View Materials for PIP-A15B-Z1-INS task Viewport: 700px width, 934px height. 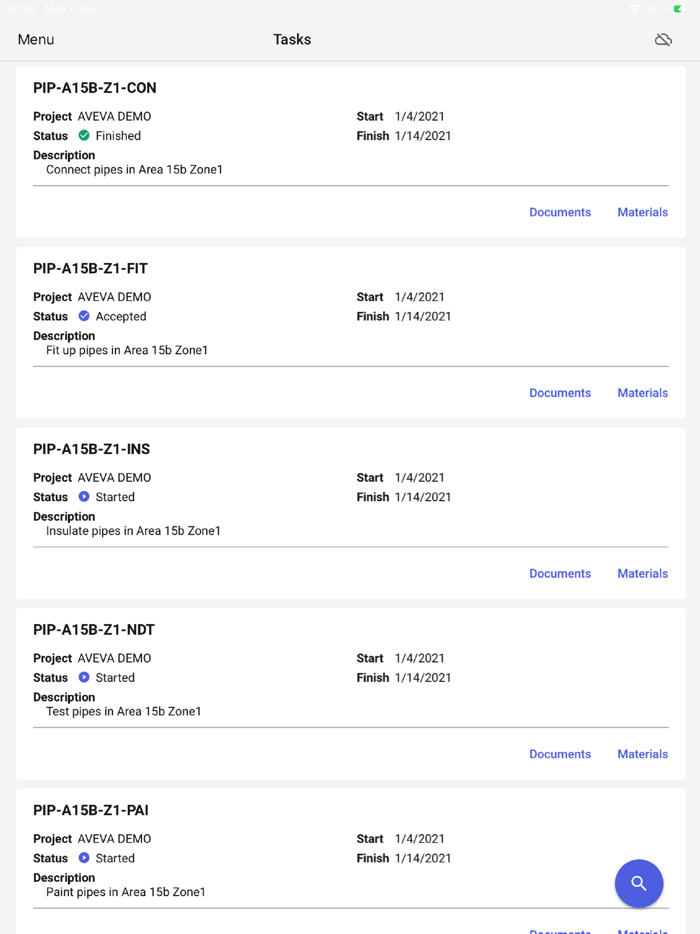coord(642,574)
